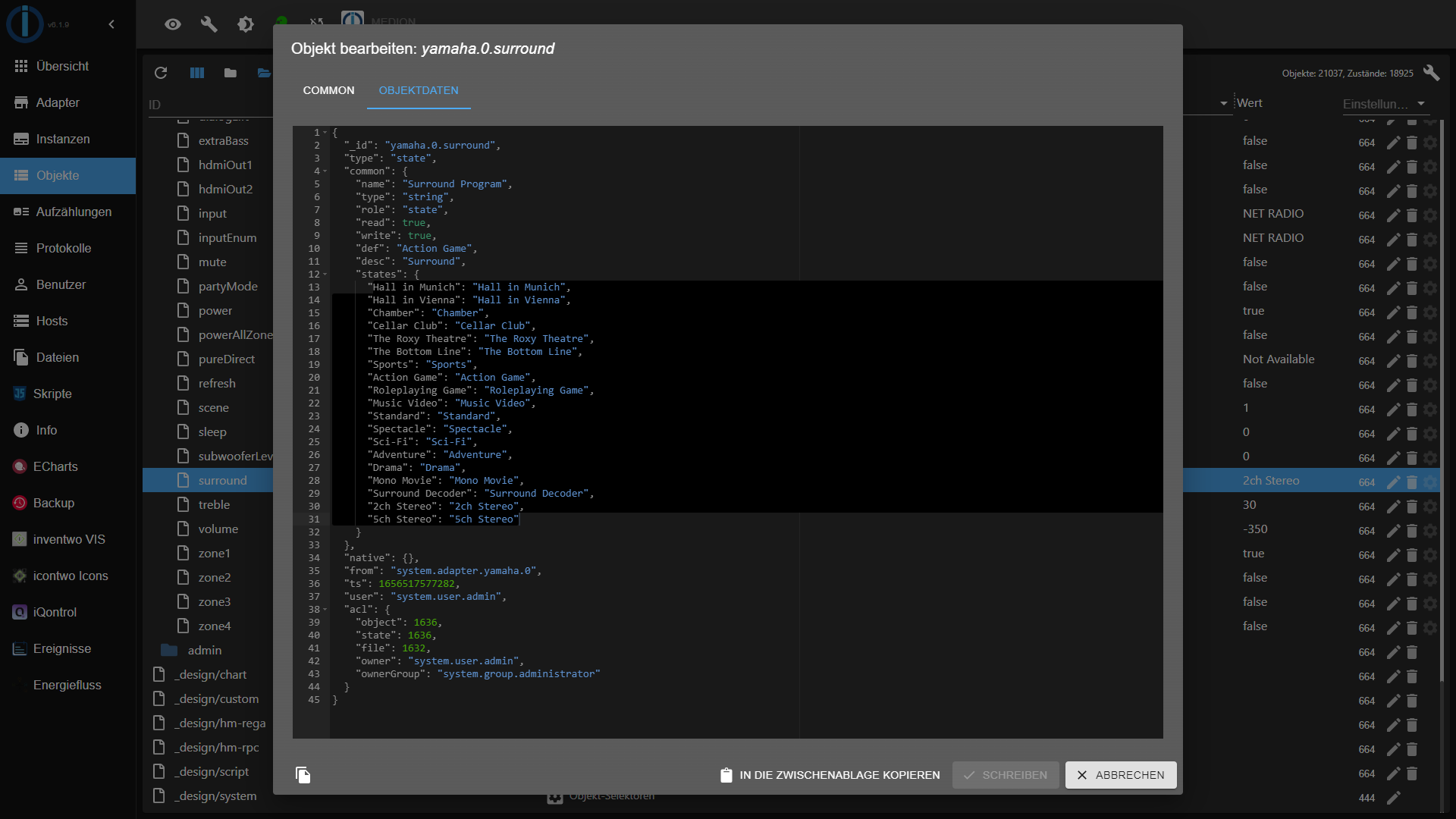The width and height of the screenshot is (1456, 819).
Task: Click the NET RADIO value of input row
Action: [x=1273, y=214]
